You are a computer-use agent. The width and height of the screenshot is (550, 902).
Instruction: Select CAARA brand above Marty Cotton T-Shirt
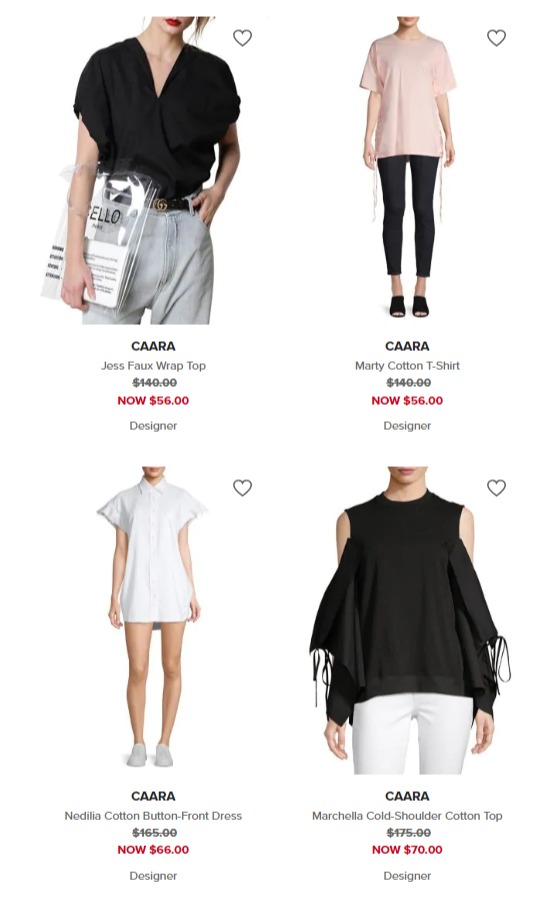[x=407, y=346]
